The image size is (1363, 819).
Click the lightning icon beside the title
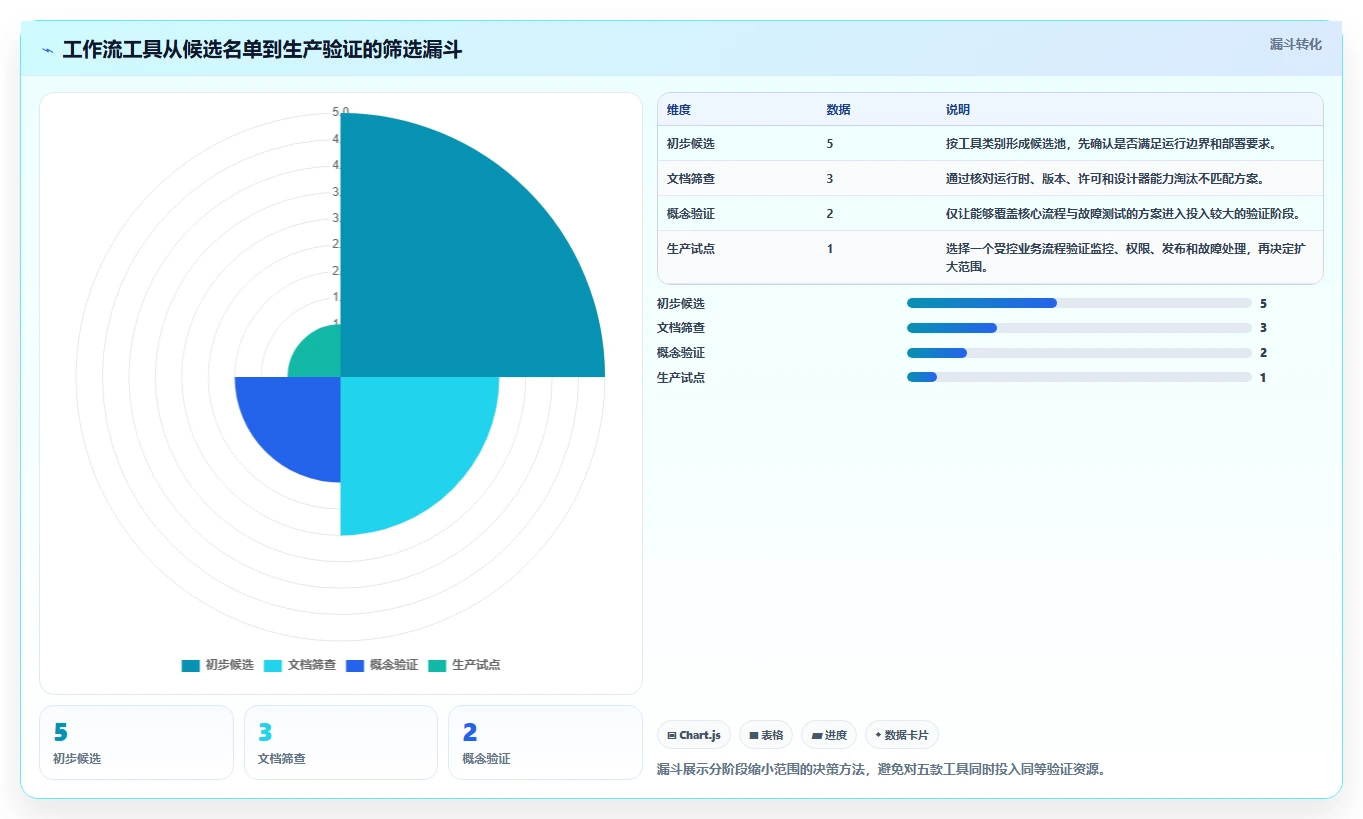[48, 50]
